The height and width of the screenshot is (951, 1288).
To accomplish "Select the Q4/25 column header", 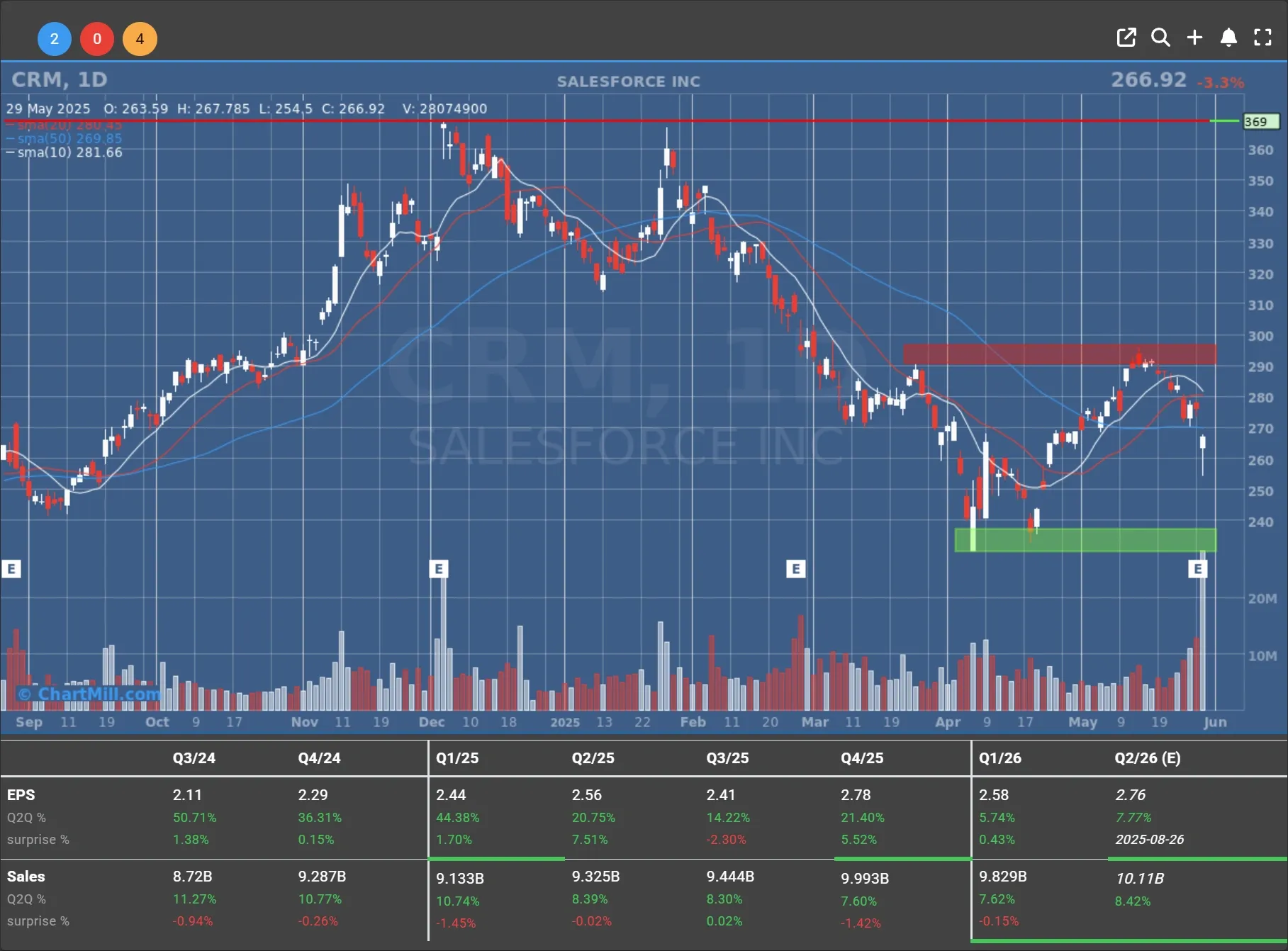I will coord(862,758).
